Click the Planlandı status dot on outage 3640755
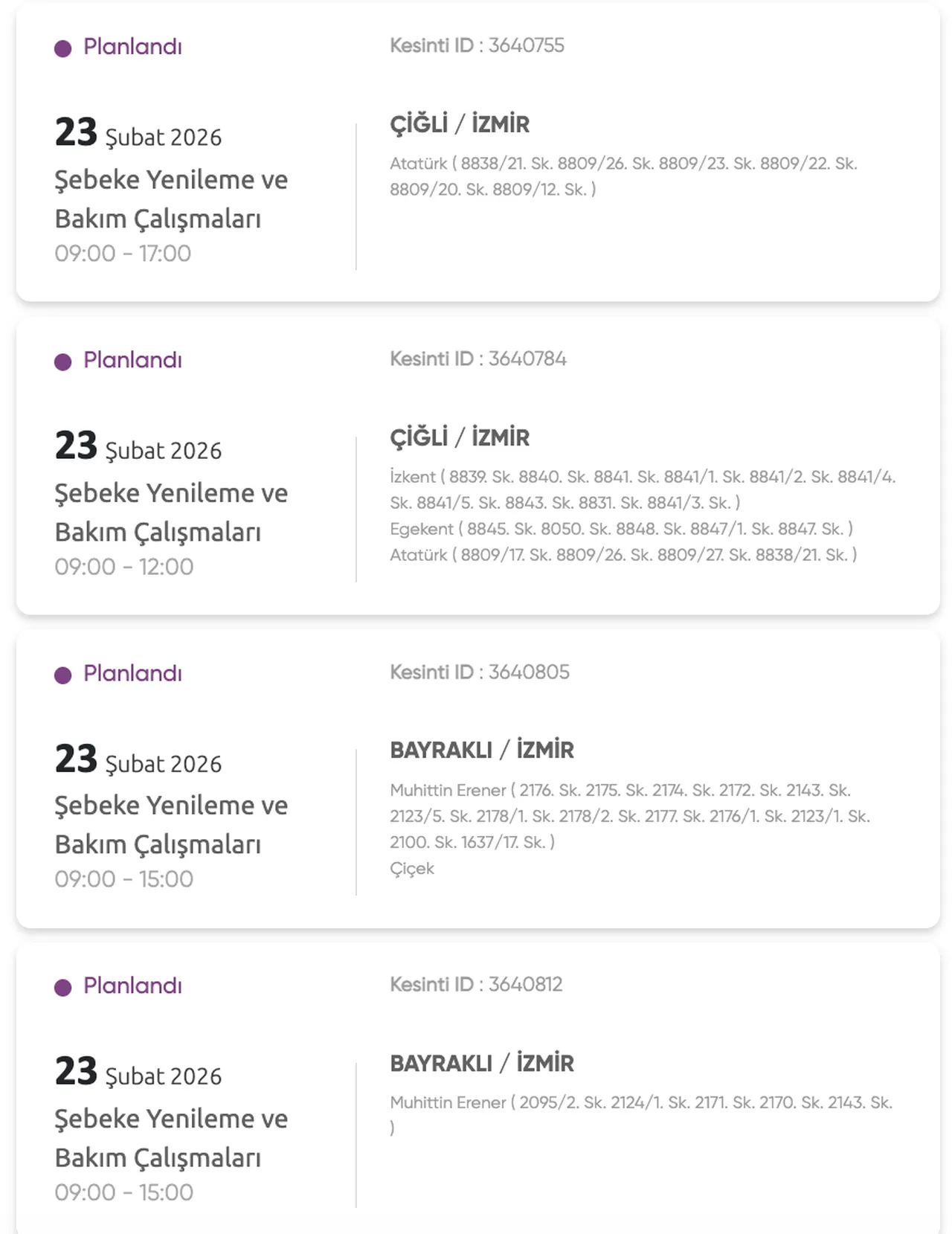952x1234 pixels. pos(62,47)
